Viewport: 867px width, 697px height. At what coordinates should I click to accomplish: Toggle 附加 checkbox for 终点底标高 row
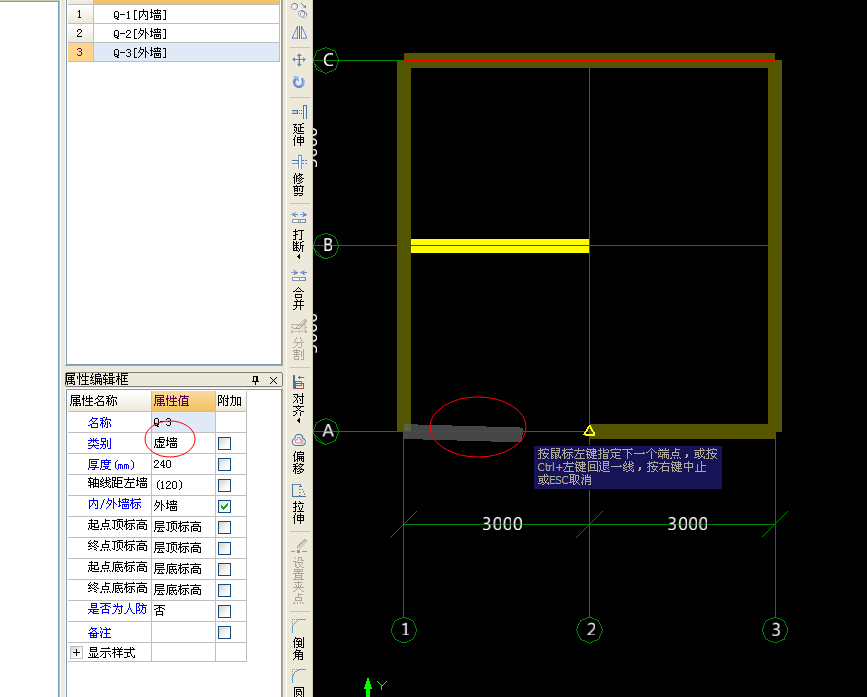(x=224, y=590)
